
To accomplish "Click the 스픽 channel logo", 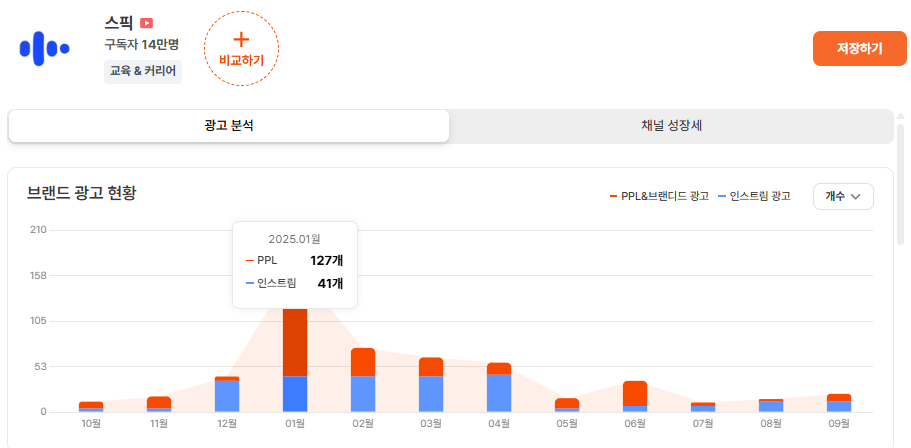I will (x=45, y=49).
